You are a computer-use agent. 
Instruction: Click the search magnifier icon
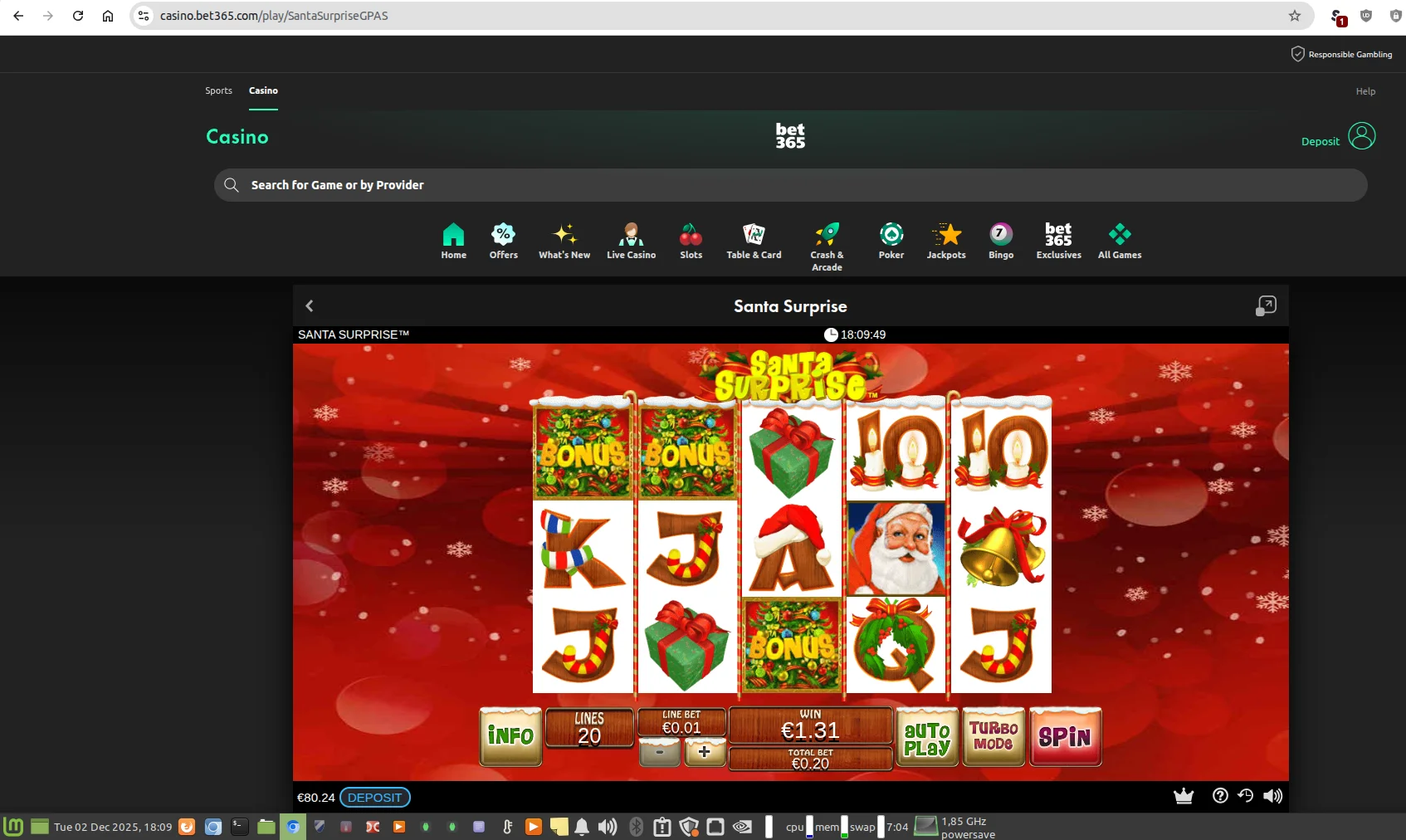[x=232, y=185]
